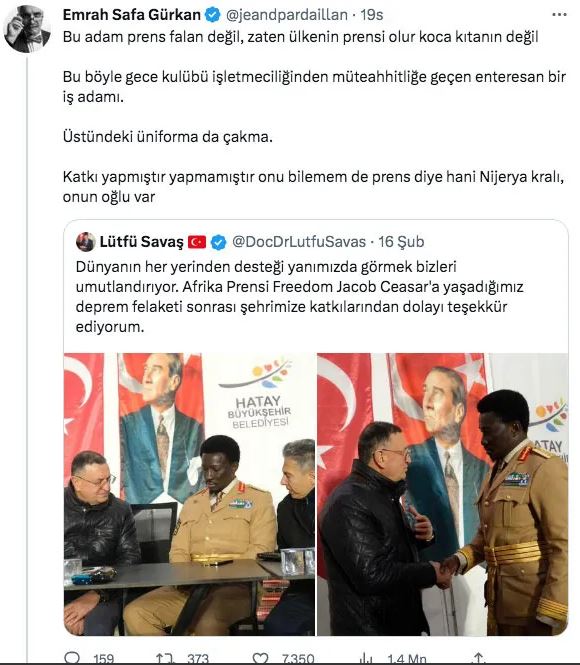Click Lütfü Savaş's small avatar
The height and width of the screenshot is (665, 580).
coord(85,242)
